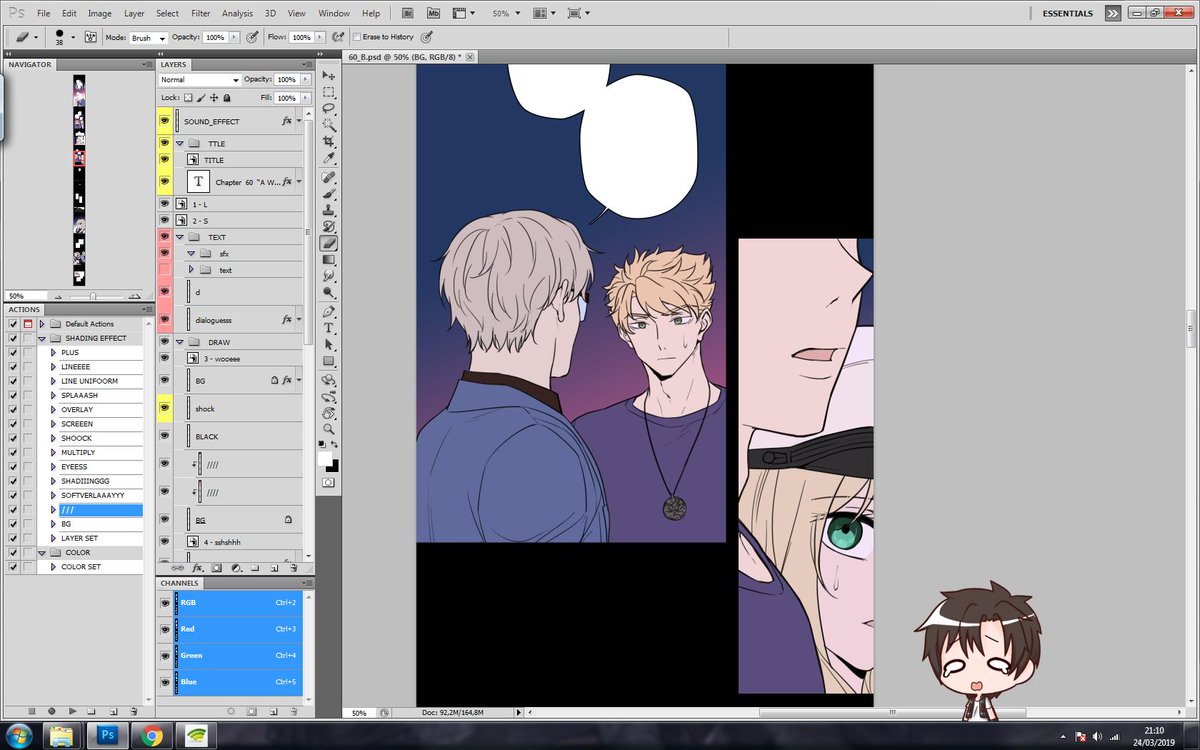Collapse the SHADING EFFECT action set
The height and width of the screenshot is (750, 1200).
(x=42, y=338)
